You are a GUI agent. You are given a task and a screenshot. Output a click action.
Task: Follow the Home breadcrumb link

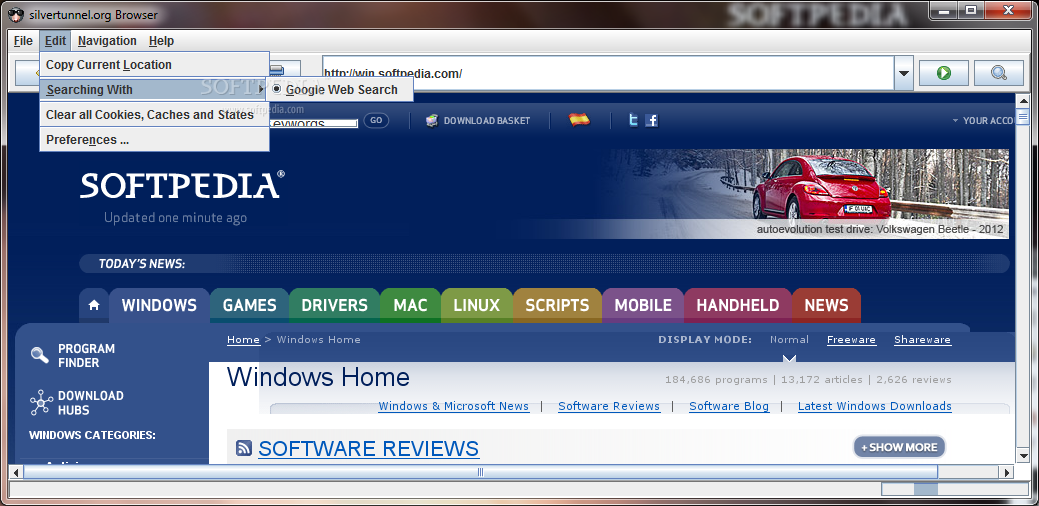(243, 340)
